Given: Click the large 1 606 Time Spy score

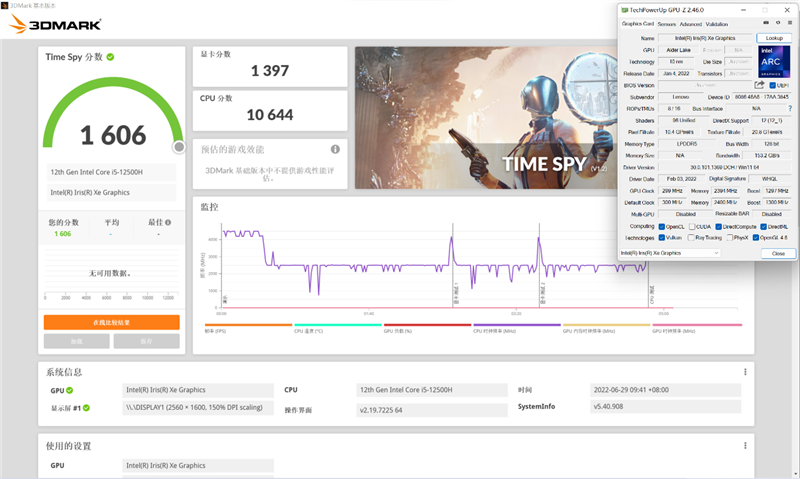Looking at the screenshot, I should pyautogui.click(x=113, y=135).
